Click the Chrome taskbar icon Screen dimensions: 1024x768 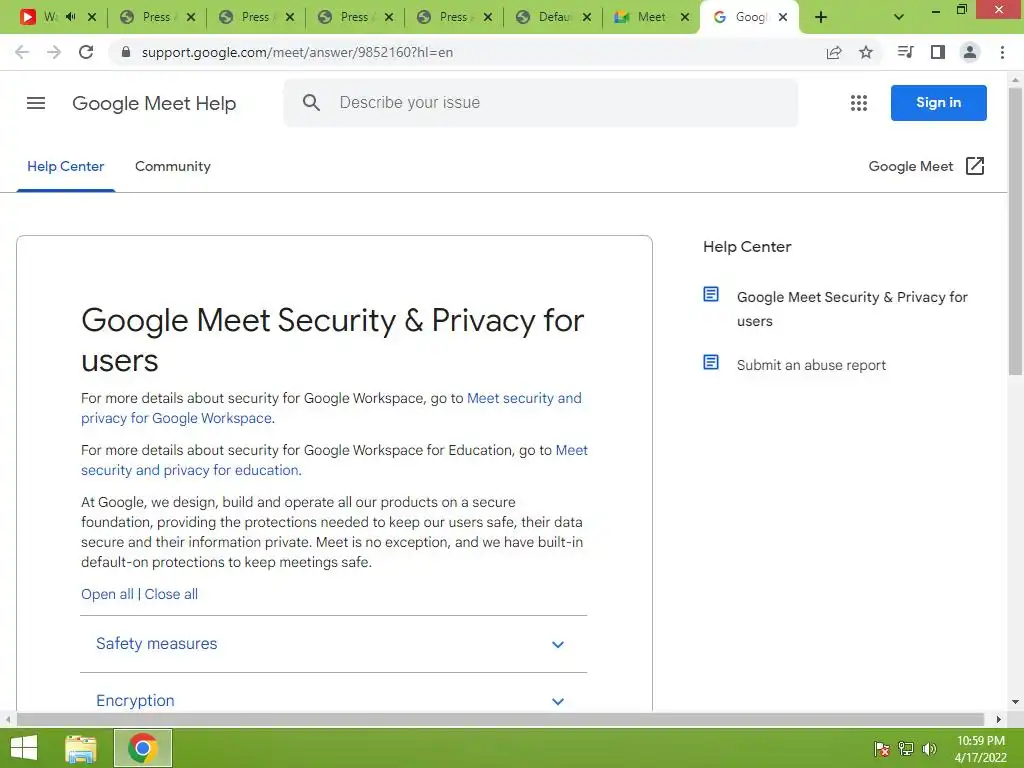[143, 748]
